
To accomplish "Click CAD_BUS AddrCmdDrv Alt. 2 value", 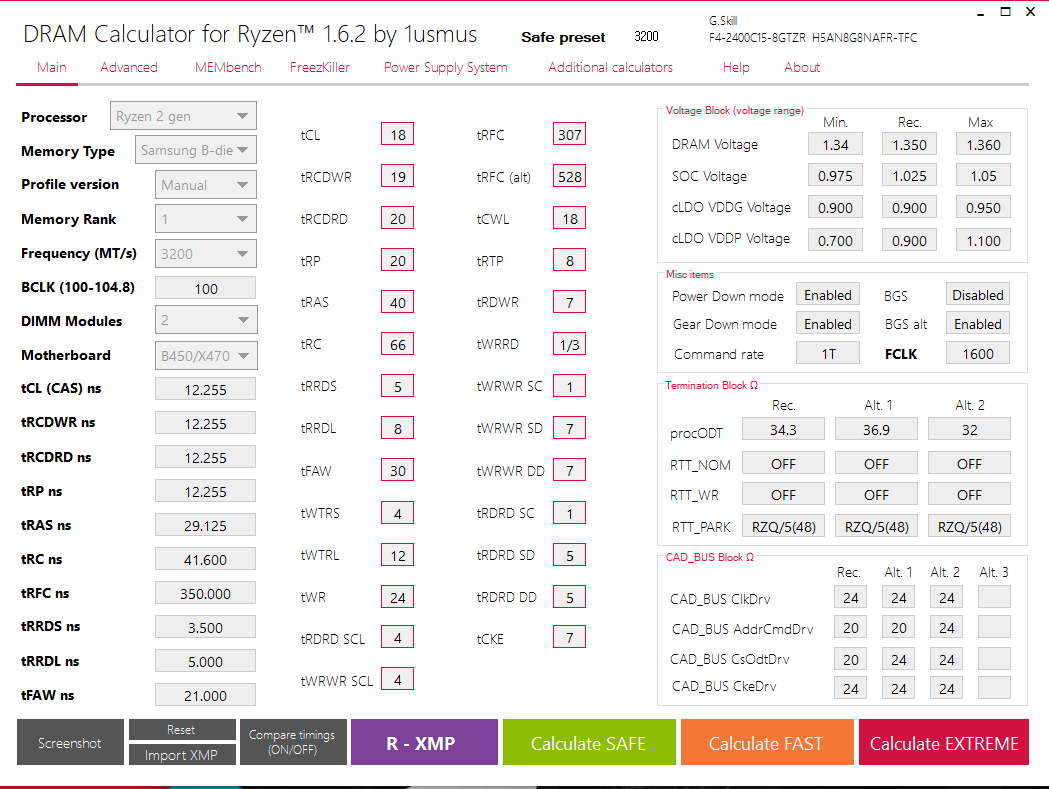I will pos(946,628).
